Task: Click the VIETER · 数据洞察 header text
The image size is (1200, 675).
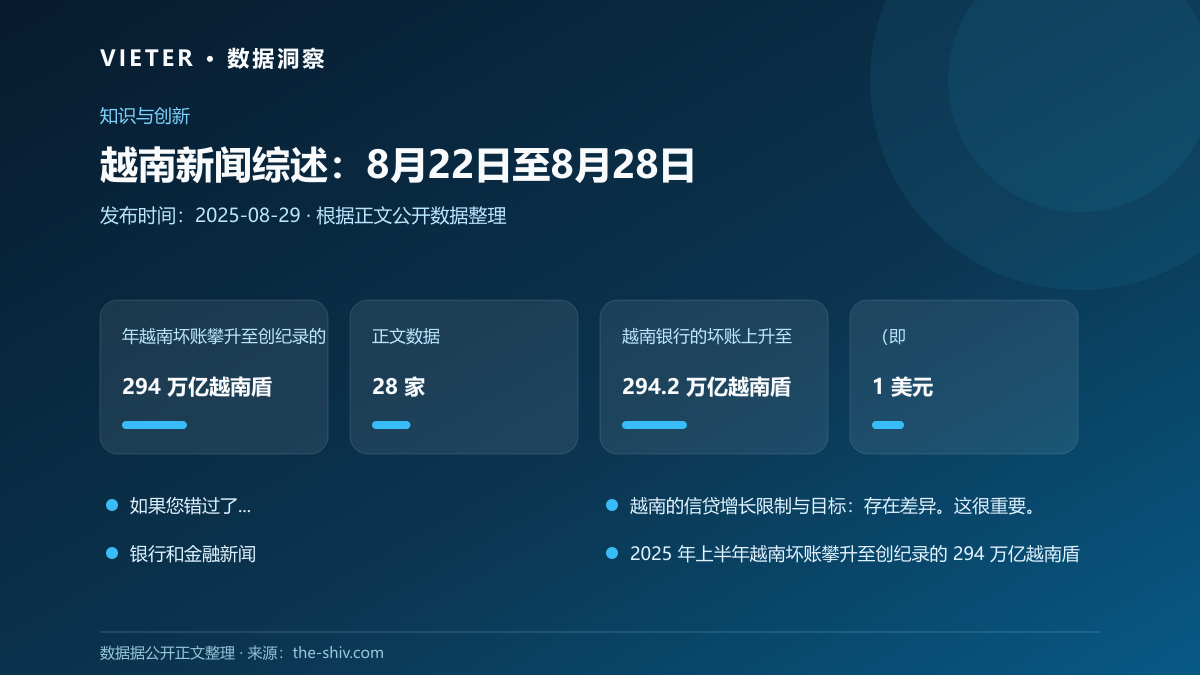Action: click(x=213, y=59)
